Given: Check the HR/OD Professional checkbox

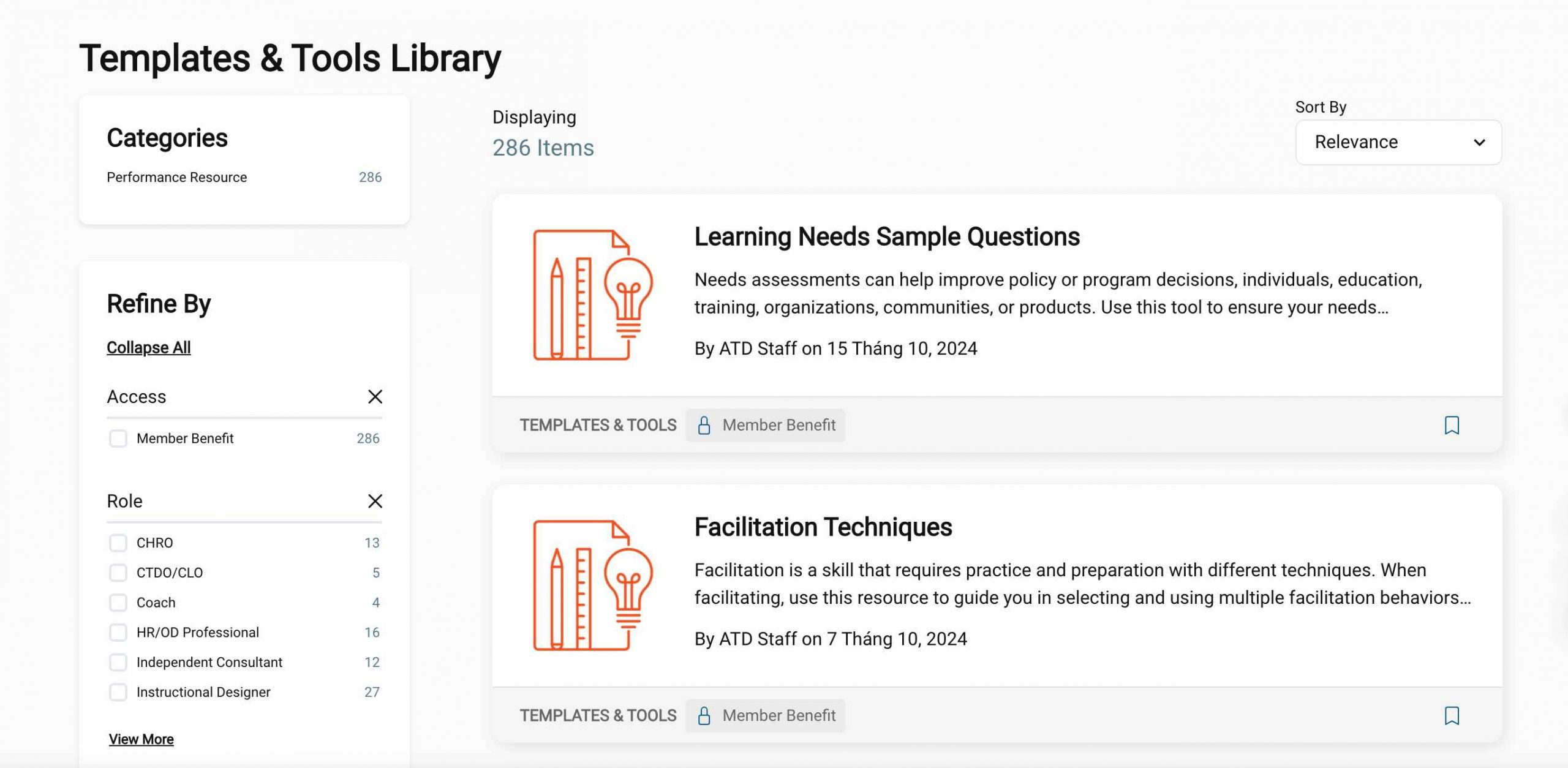Looking at the screenshot, I should coord(118,632).
